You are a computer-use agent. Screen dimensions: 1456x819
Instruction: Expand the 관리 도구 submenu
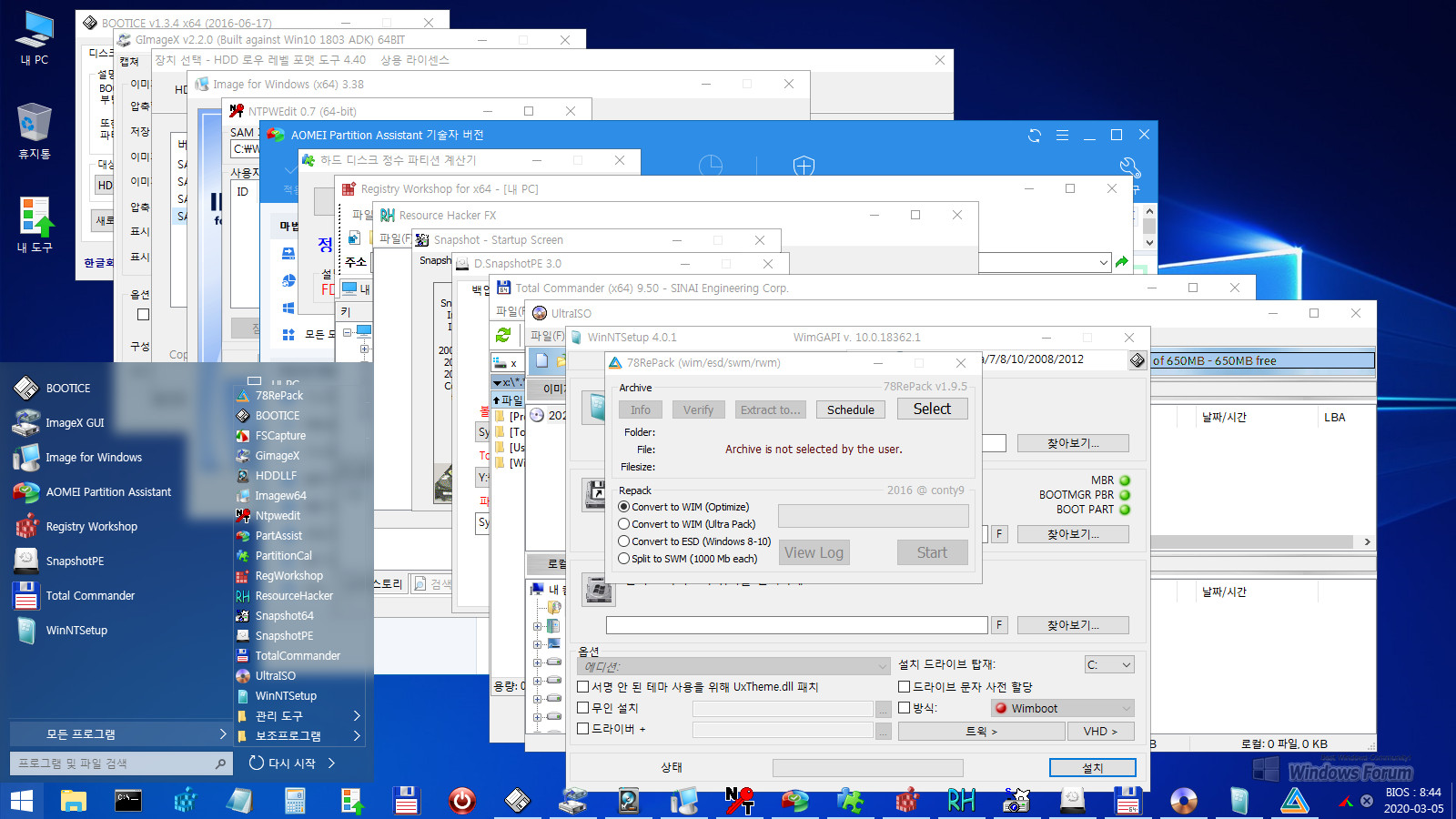point(300,716)
